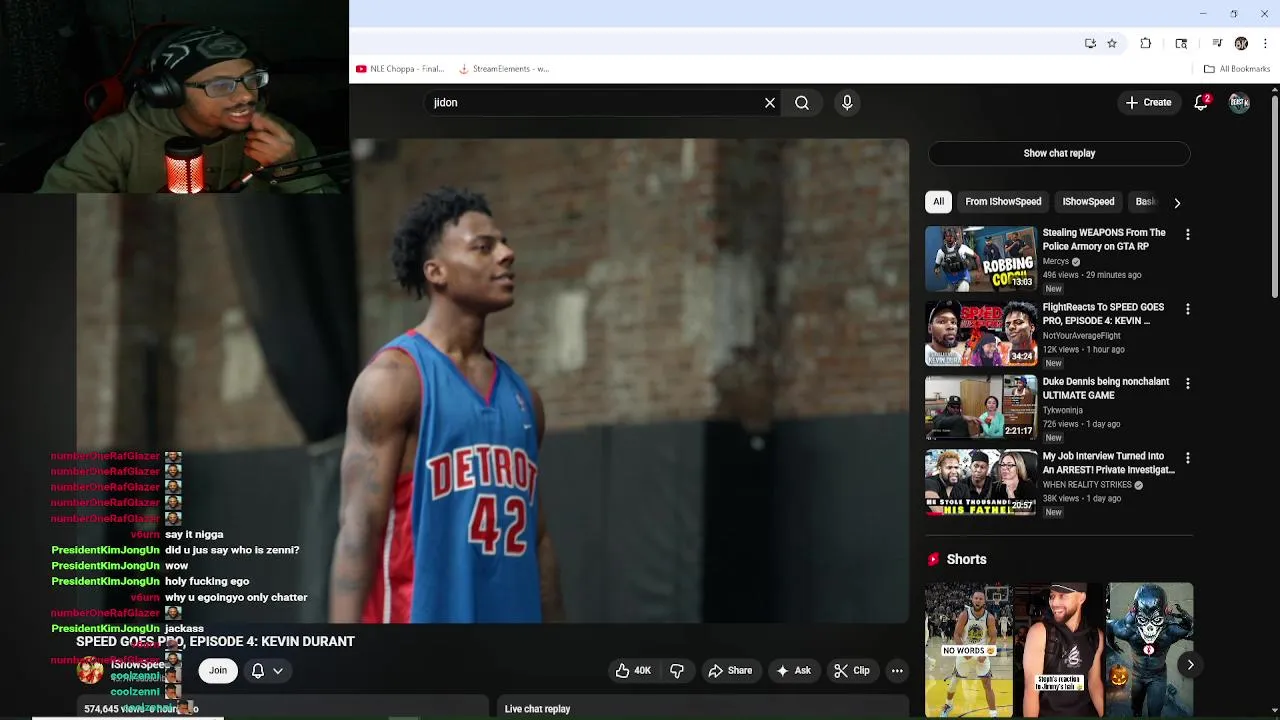Screen dimensions: 1280x720
Task: Select the partially visible Bask chip
Action: pyautogui.click(x=1144, y=202)
